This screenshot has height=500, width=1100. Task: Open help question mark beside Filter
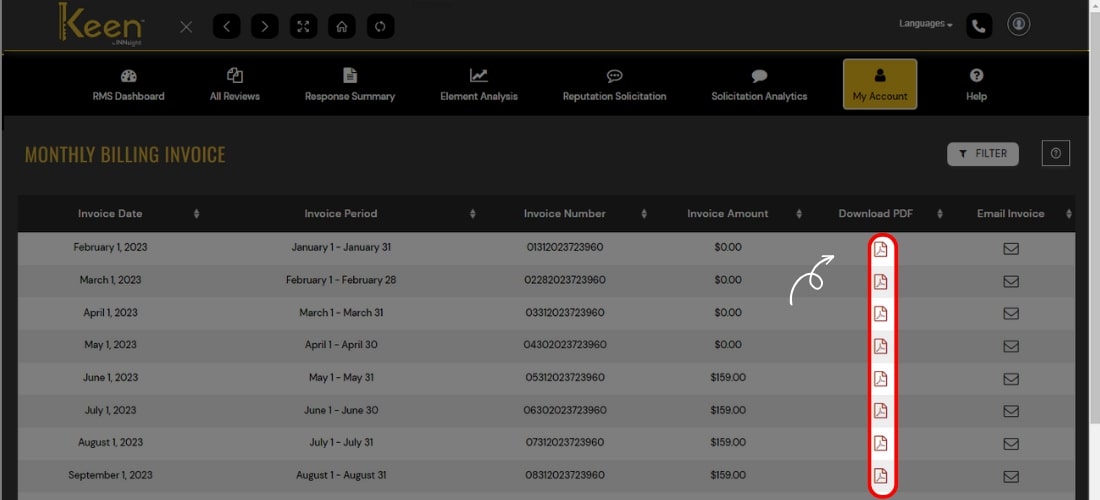pyautogui.click(x=1056, y=153)
